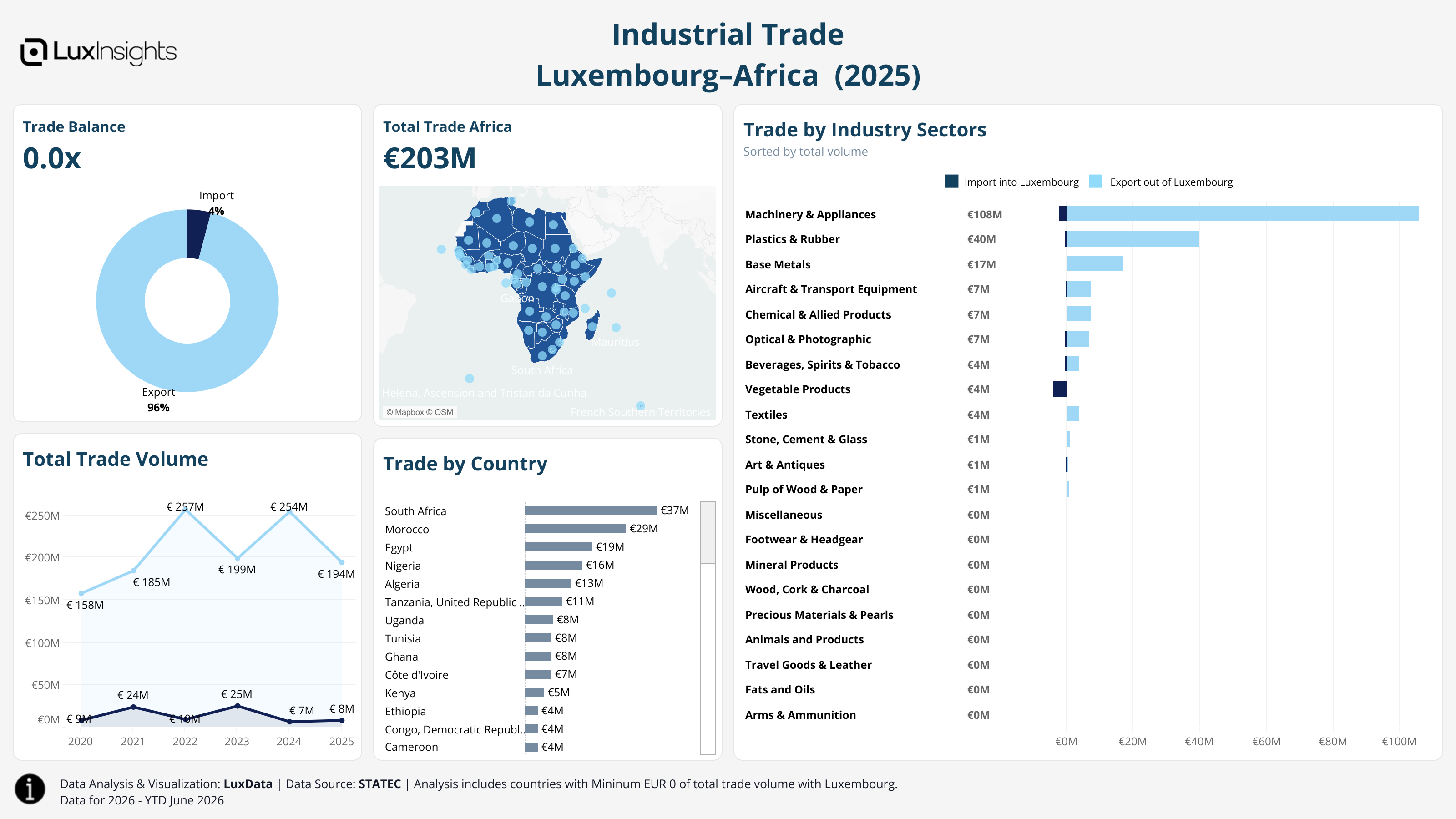1456x819 pixels.
Task: Click the Congo, Democratic Republic row label
Action: tap(455, 729)
